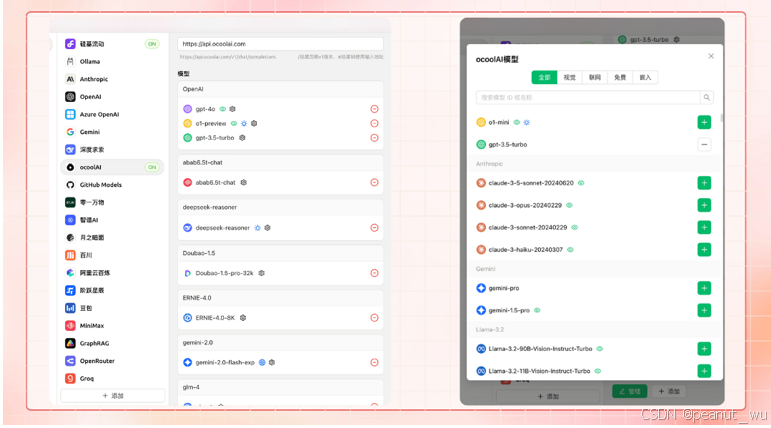The width and height of the screenshot is (771, 428).
Task: Click search magnifier in ocoolAI model dialog
Action: (x=707, y=97)
